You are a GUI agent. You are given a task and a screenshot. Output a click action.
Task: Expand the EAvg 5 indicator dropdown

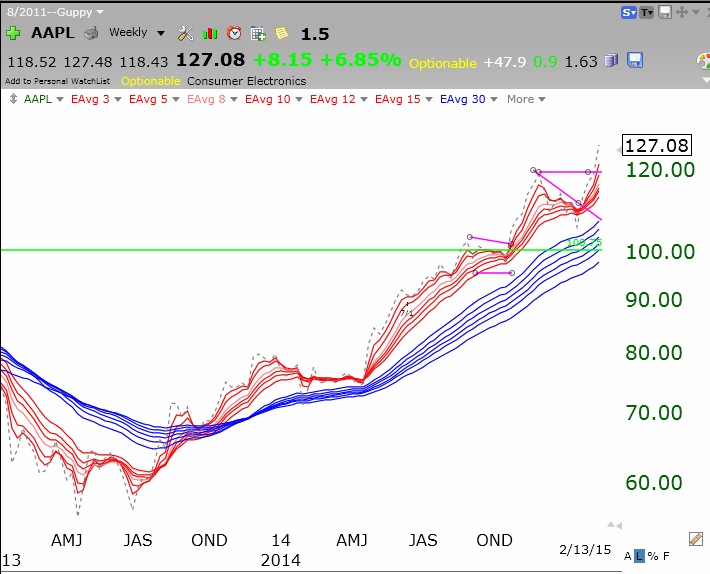176,99
